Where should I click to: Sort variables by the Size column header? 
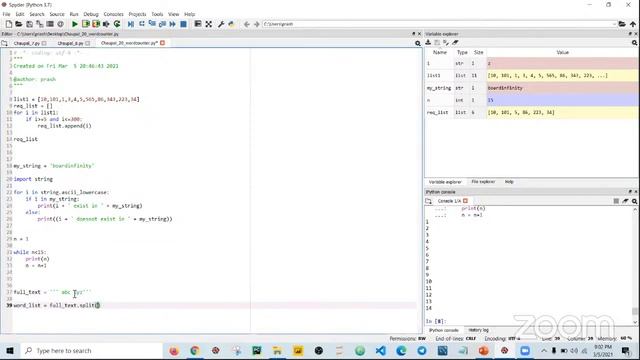(478, 52)
